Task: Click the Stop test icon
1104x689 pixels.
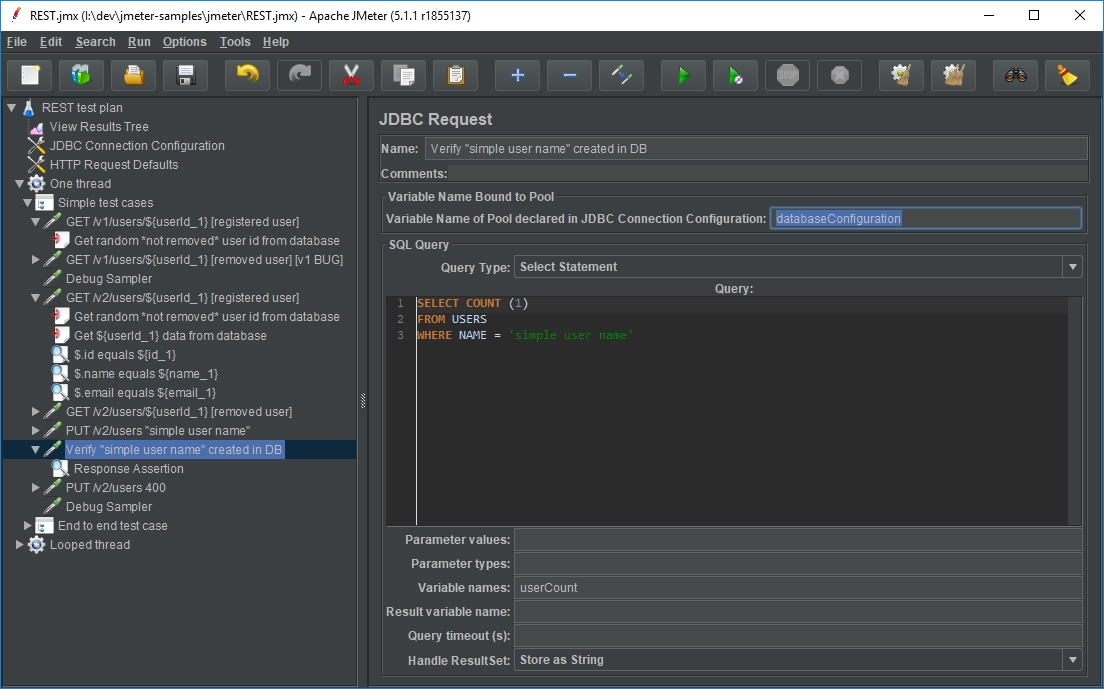Action: [787, 75]
